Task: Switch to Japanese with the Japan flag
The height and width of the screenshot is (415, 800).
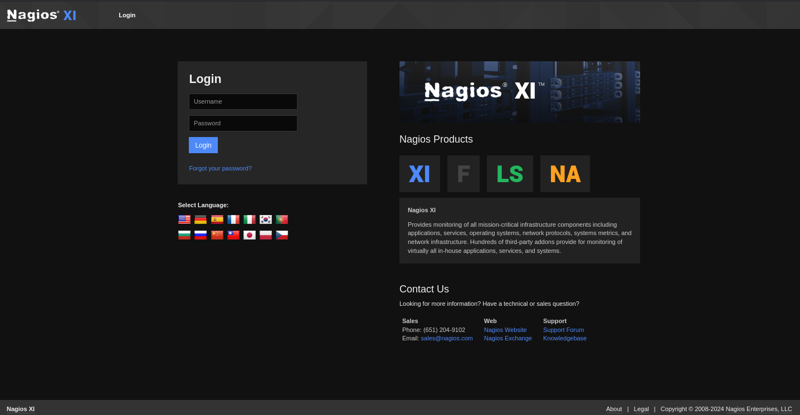Action: tap(249, 235)
